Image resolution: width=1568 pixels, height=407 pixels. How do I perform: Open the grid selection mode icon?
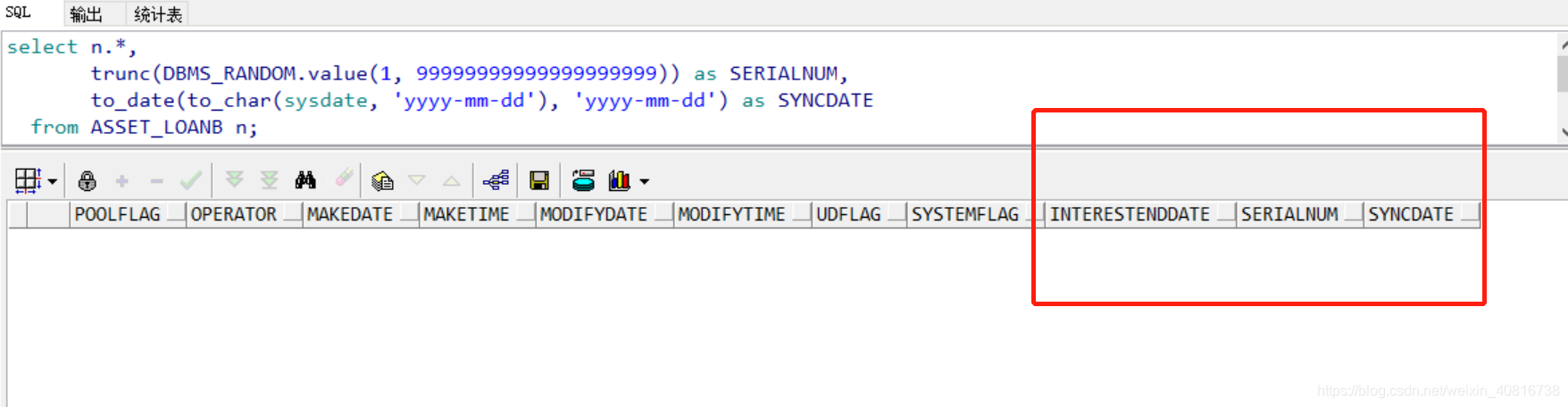(x=28, y=181)
